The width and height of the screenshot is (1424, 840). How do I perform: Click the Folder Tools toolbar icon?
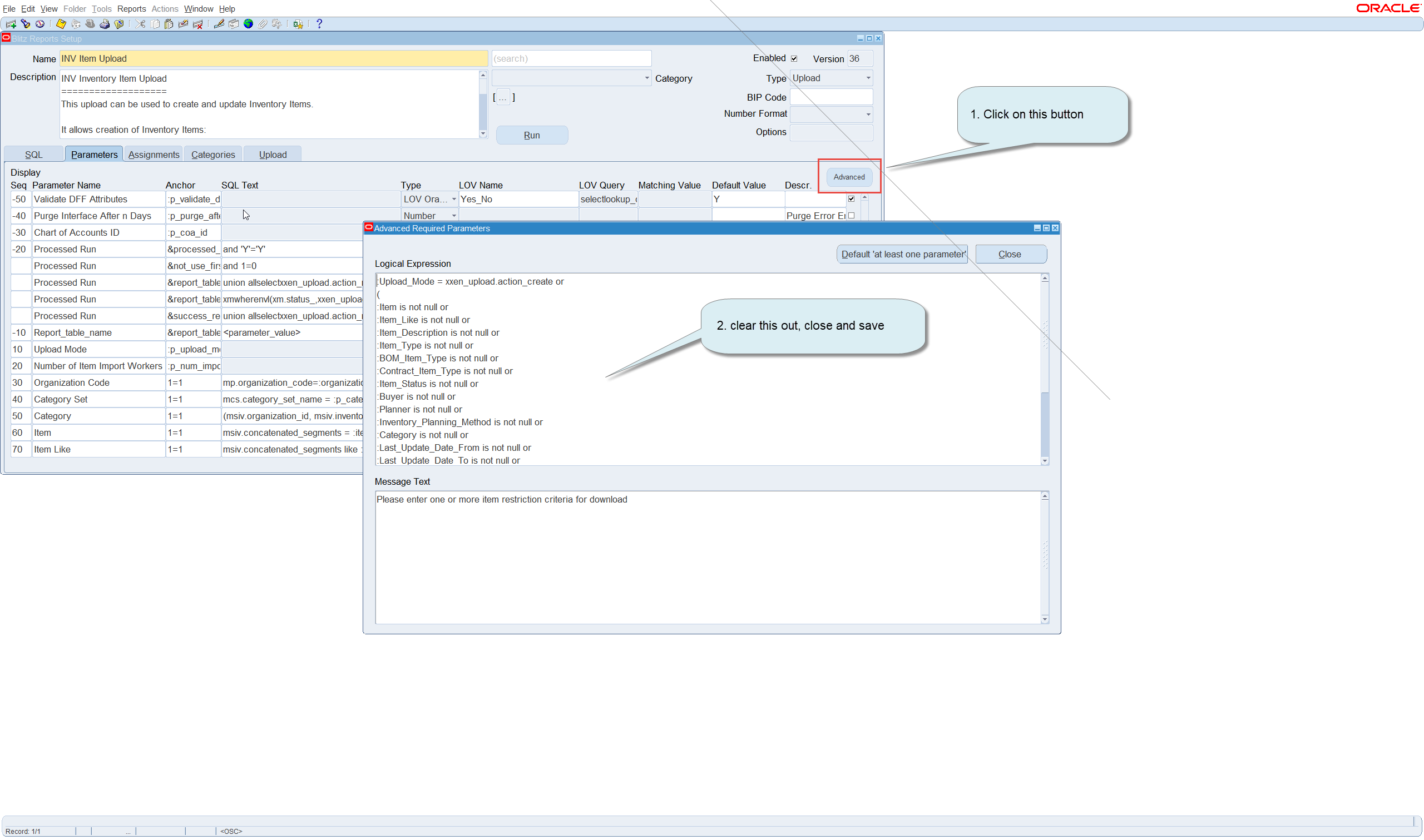[x=277, y=24]
